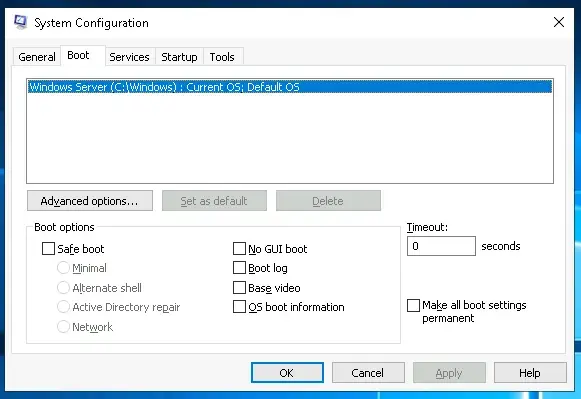Viewport: 581px width, 399px height.
Task: Tick the No GUI boot checkbox
Action: [x=239, y=249]
